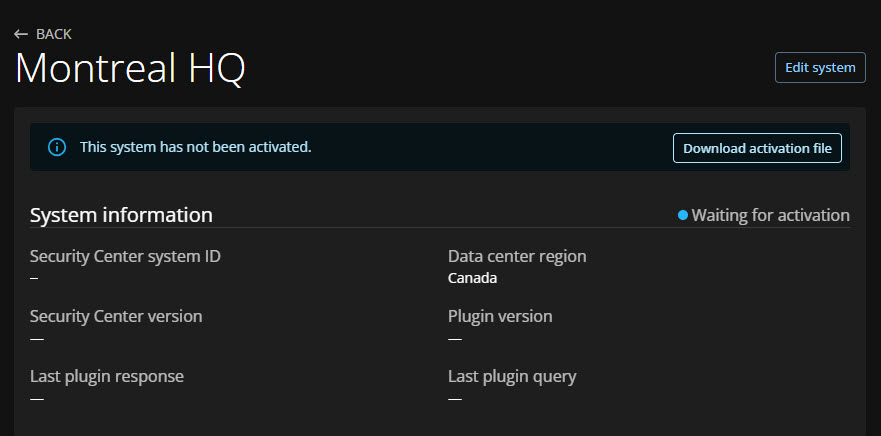
Task: Select the Security Center version label
Action: tap(116, 316)
